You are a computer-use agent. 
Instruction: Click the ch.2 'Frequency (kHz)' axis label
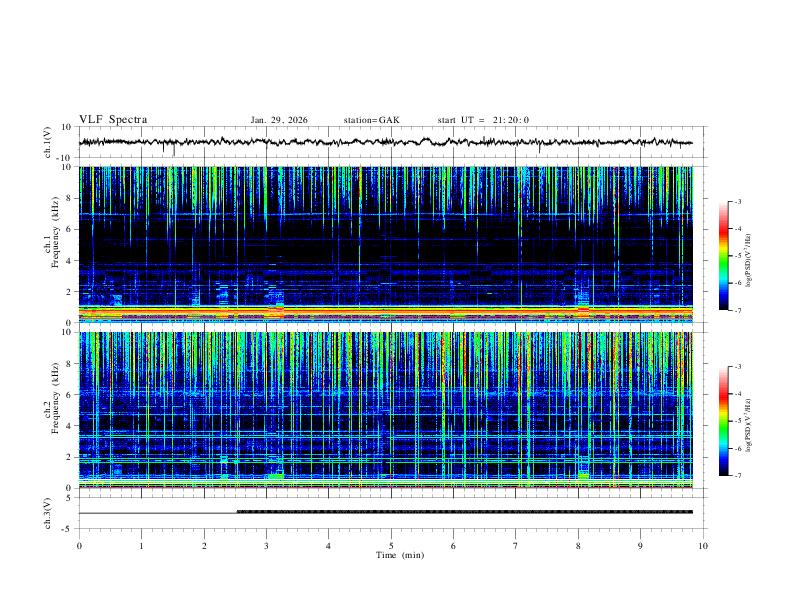click(x=55, y=398)
